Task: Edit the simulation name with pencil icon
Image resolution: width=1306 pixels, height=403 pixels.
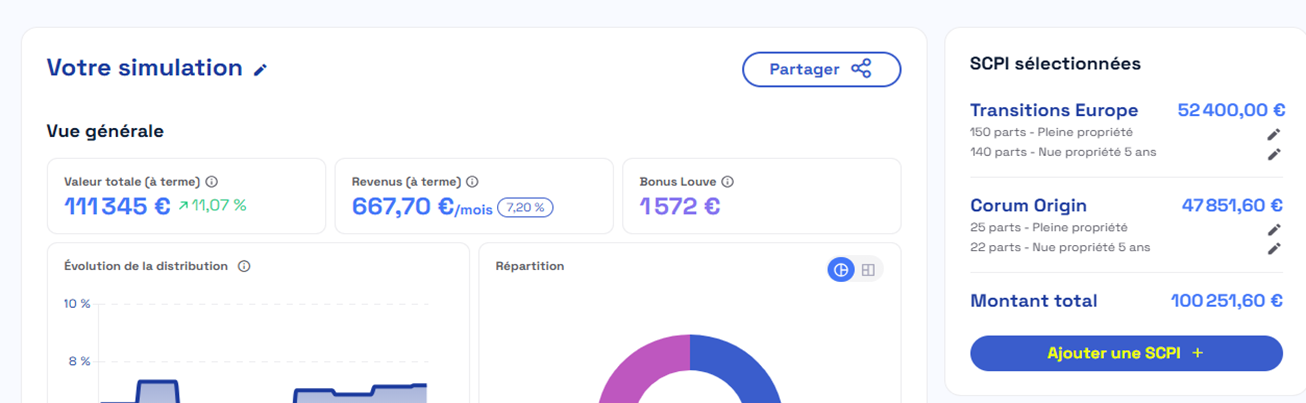Action: click(261, 70)
